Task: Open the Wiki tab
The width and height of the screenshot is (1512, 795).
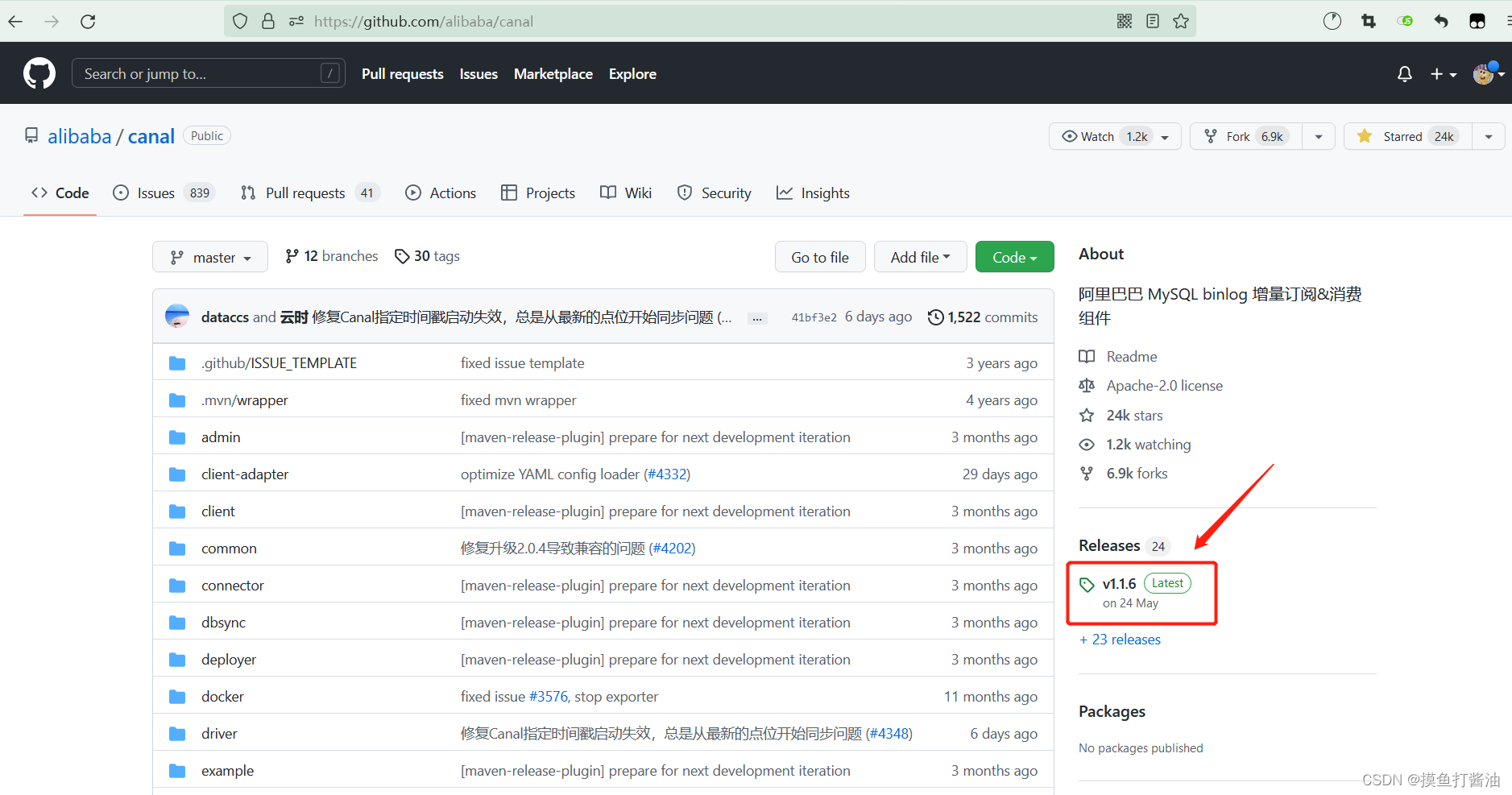Action: [x=626, y=193]
